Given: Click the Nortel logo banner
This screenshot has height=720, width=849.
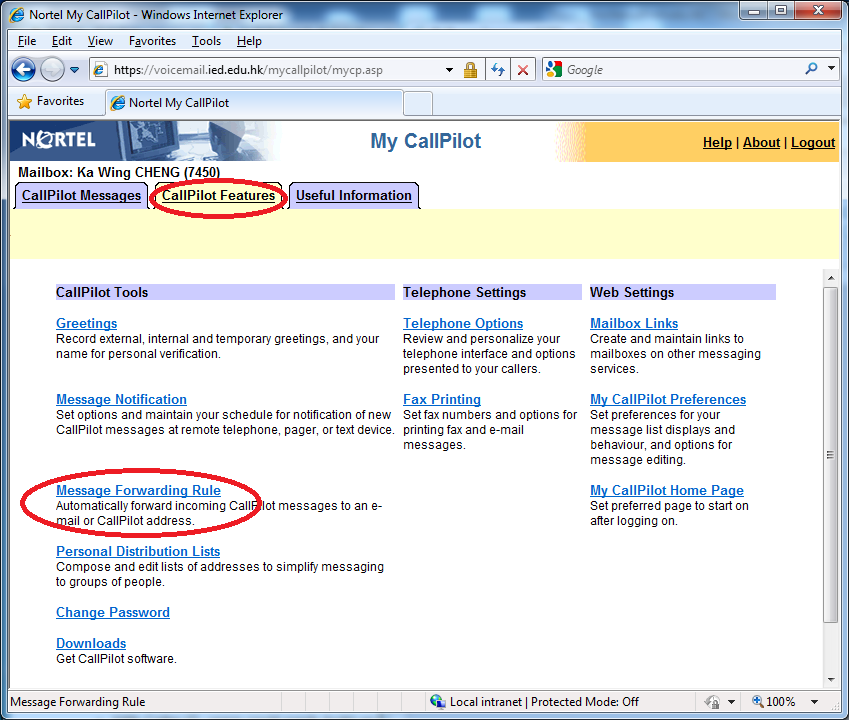Looking at the screenshot, I should pos(58,140).
